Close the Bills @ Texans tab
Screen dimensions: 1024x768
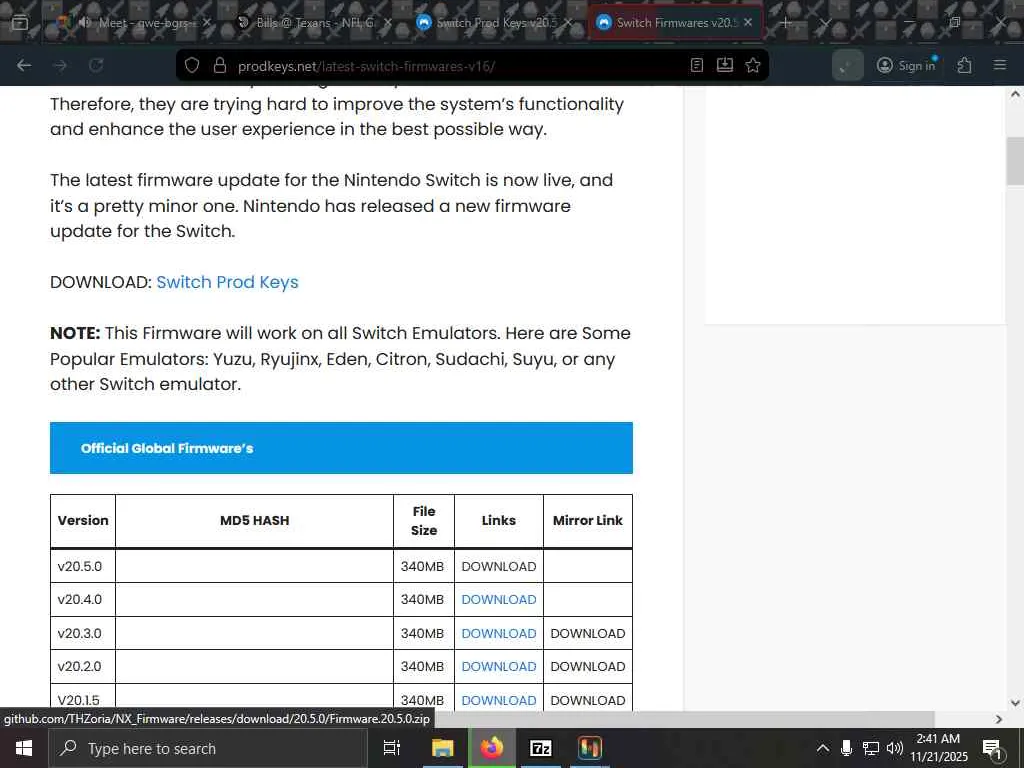388,22
